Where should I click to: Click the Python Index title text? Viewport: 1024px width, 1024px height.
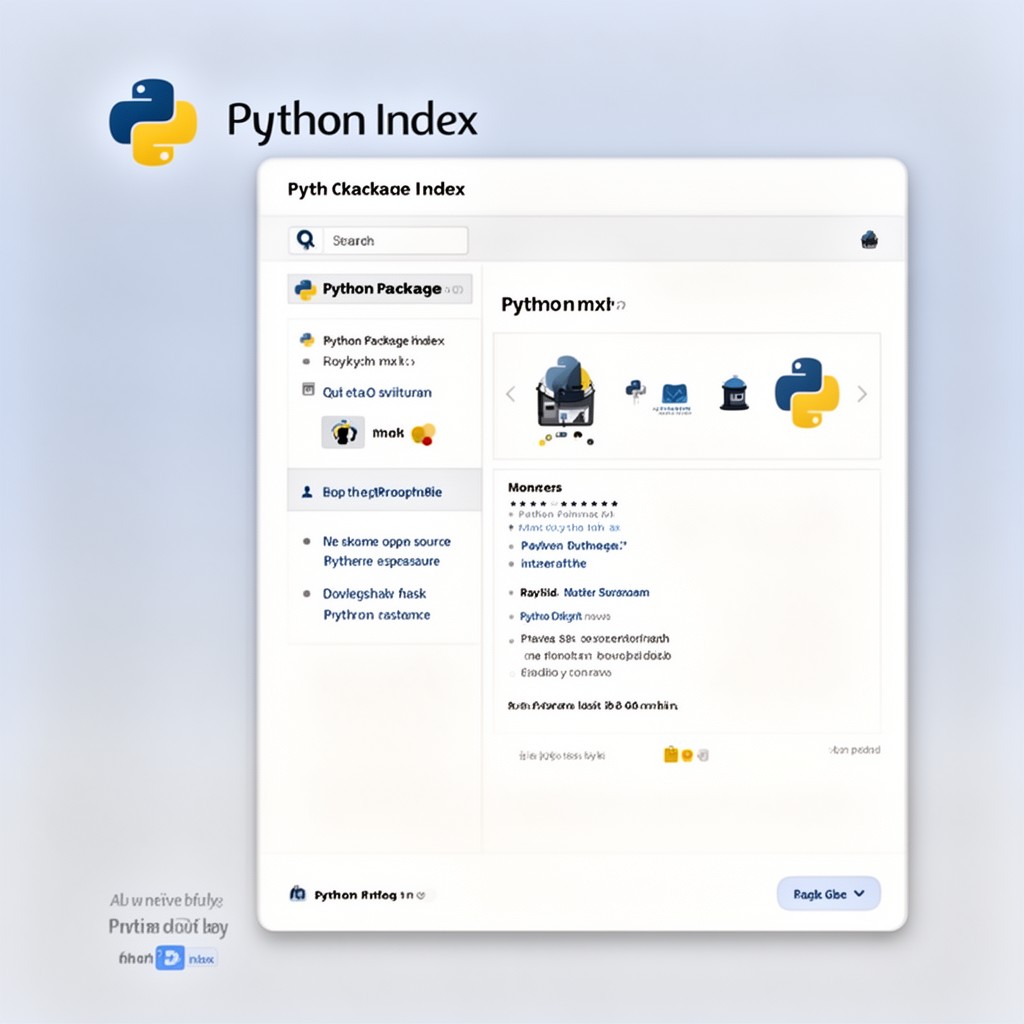(352, 121)
